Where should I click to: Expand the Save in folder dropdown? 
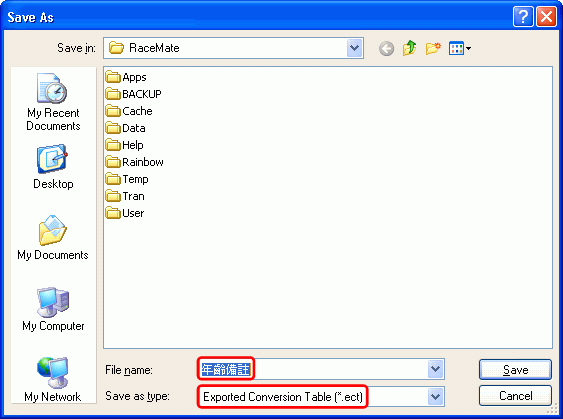click(x=354, y=48)
